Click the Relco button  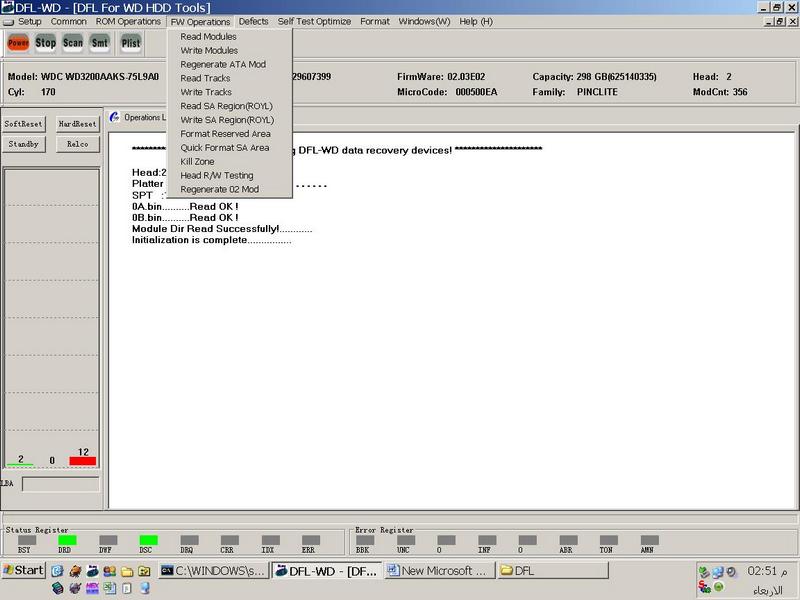click(x=77, y=144)
